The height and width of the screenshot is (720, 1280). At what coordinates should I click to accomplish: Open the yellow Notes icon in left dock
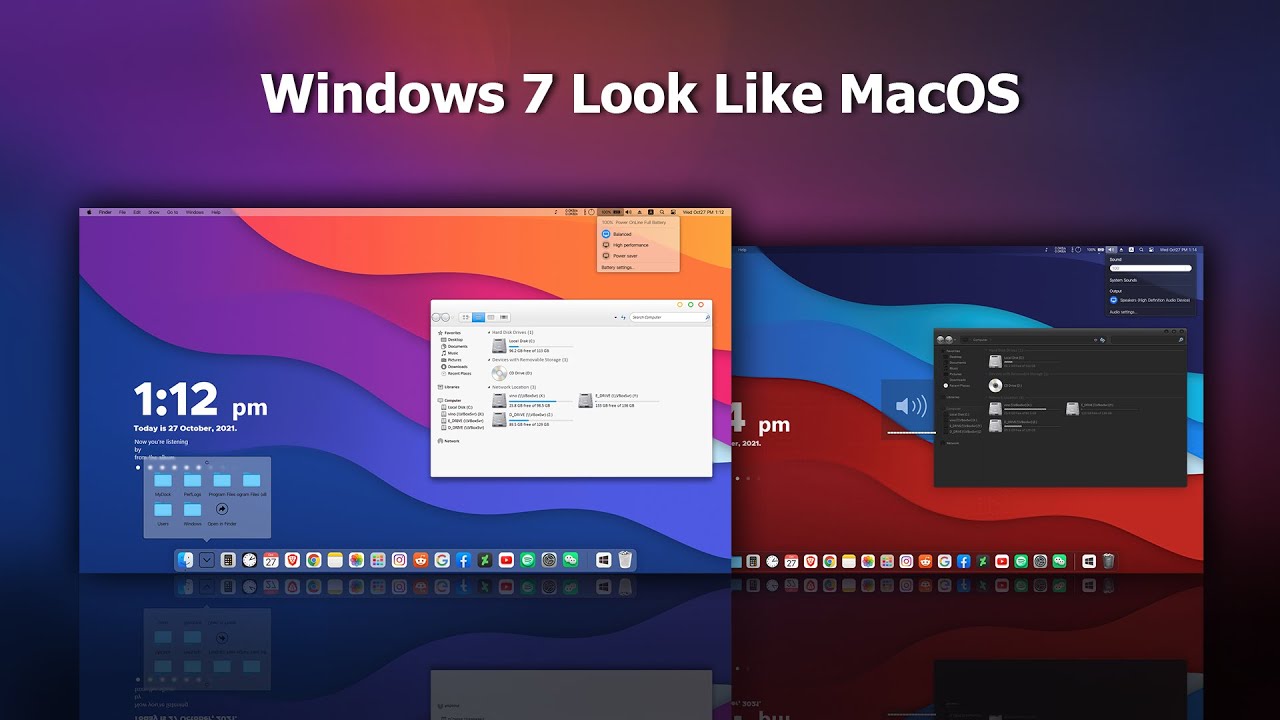335,560
